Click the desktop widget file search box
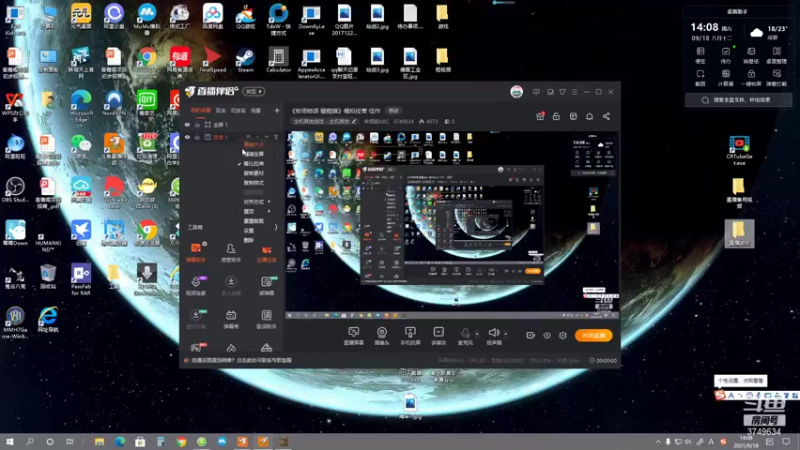The height and width of the screenshot is (450, 800). click(x=738, y=100)
